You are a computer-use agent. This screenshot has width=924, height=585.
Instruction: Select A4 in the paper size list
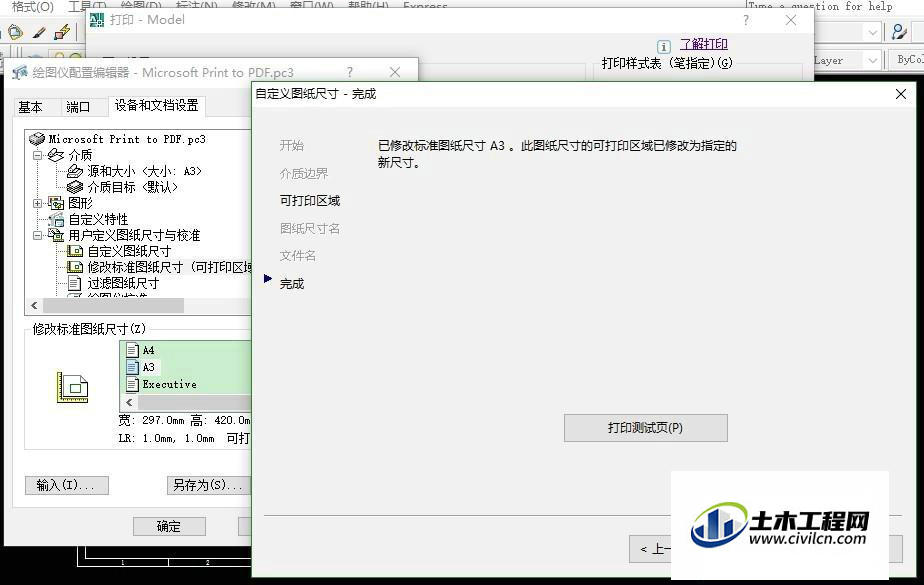pos(148,351)
